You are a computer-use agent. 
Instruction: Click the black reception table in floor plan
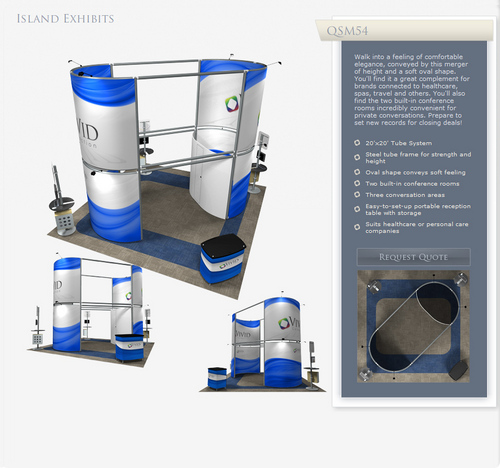pos(459,370)
